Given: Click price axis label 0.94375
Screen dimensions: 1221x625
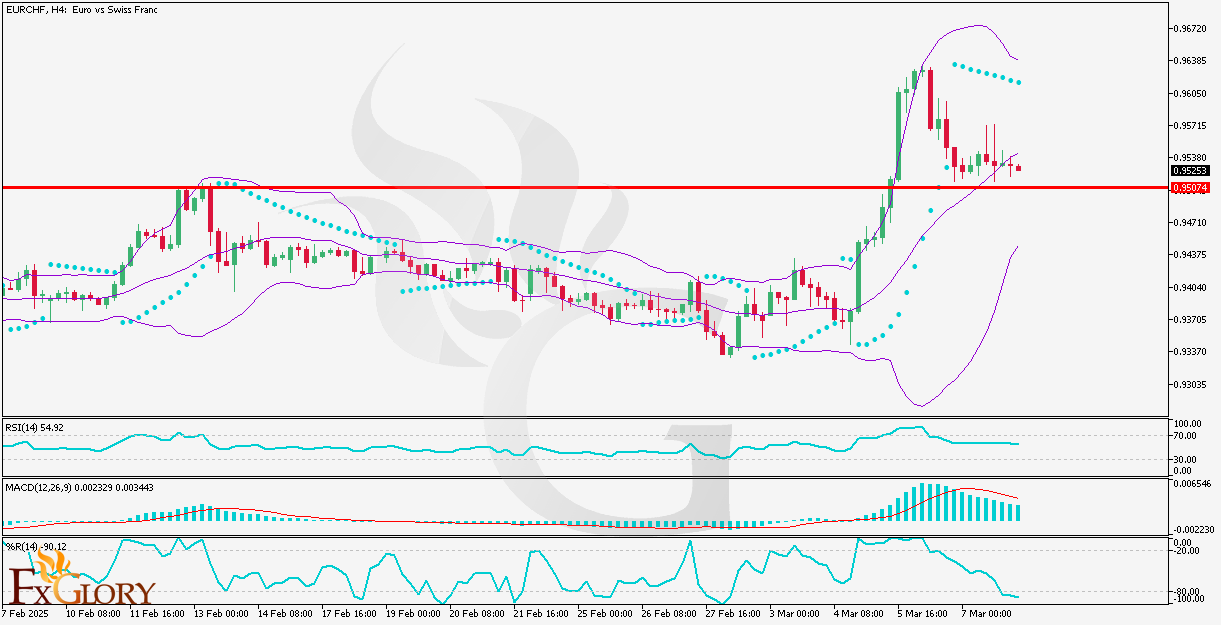Looking at the screenshot, I should coord(1188,255).
